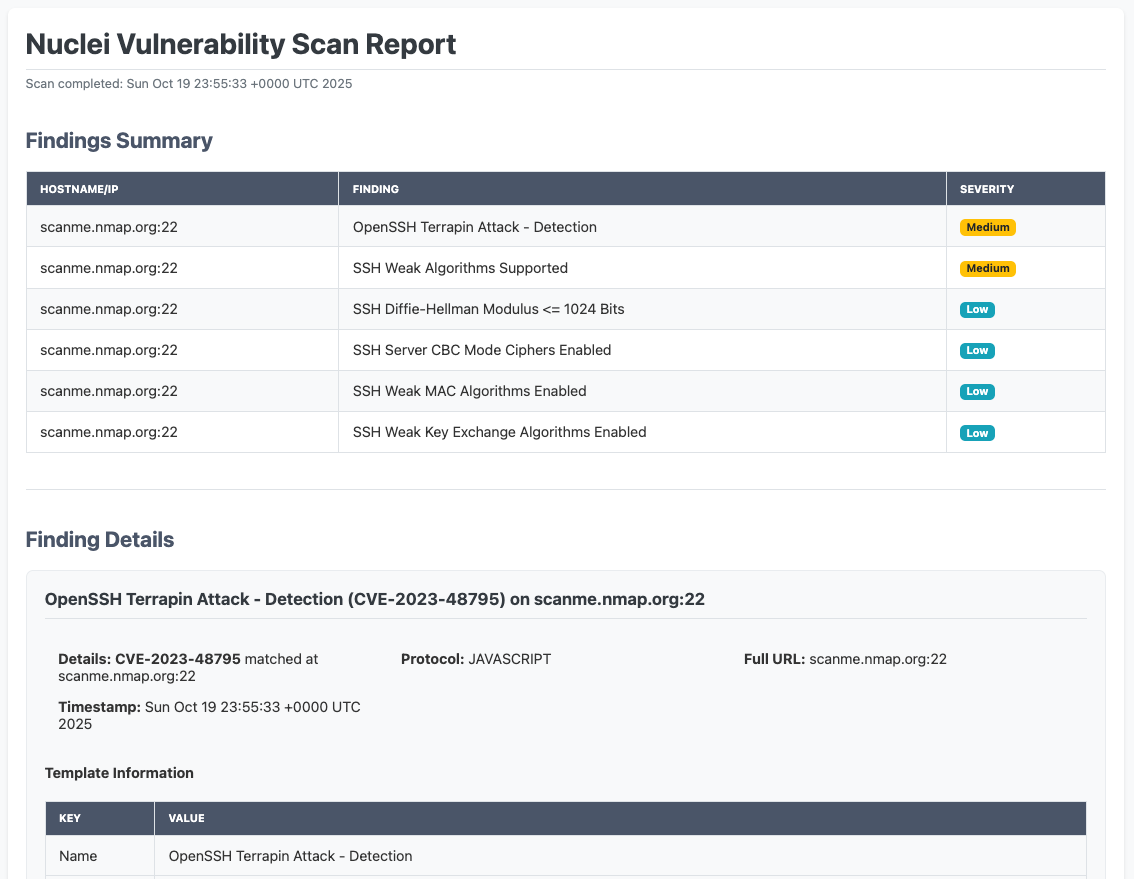This screenshot has width=1134, height=879.
Task: Click the Medium badge on SSH Weak Algorithms row
Action: click(987, 268)
